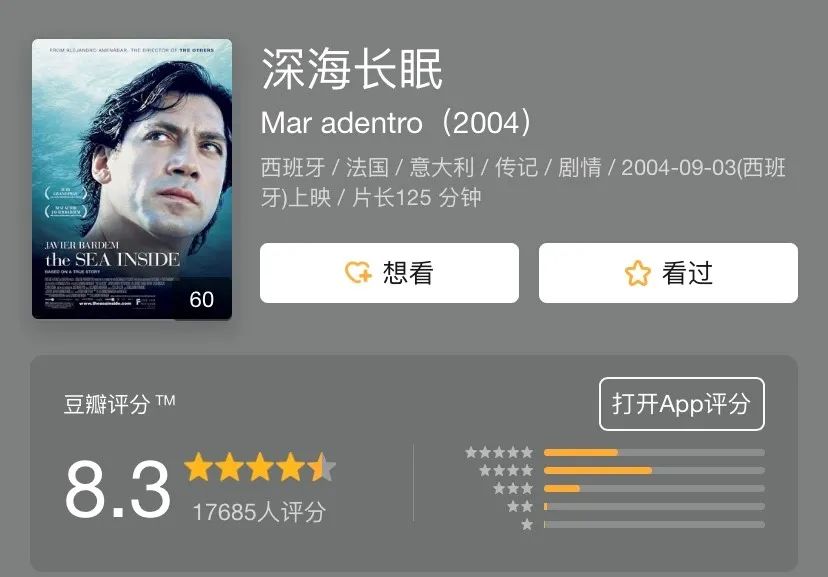
Task: Click the five-star rating distribution bar
Action: coord(654,453)
